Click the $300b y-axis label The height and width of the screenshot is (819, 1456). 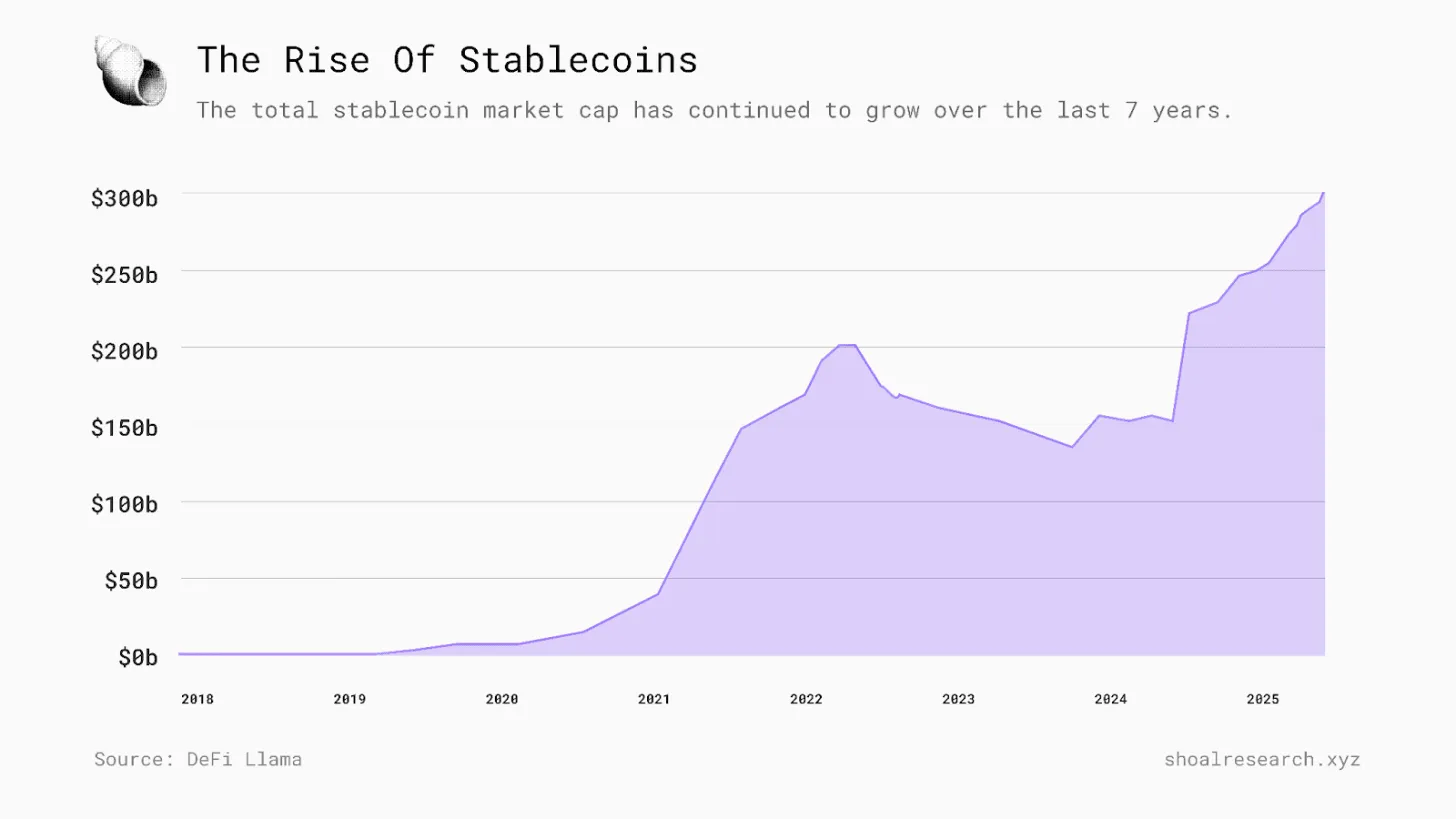[x=124, y=198]
